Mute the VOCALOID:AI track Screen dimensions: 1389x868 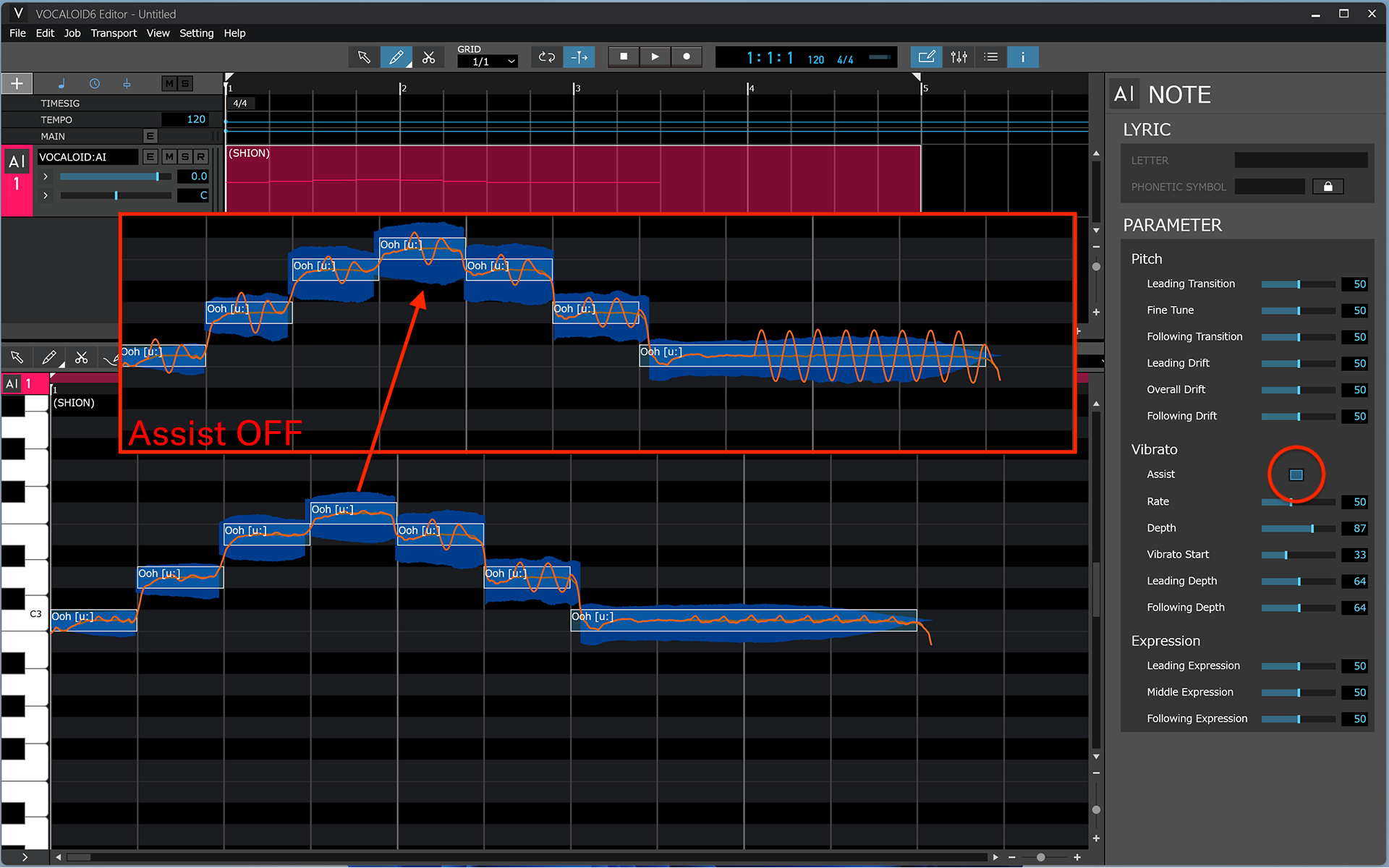point(169,156)
